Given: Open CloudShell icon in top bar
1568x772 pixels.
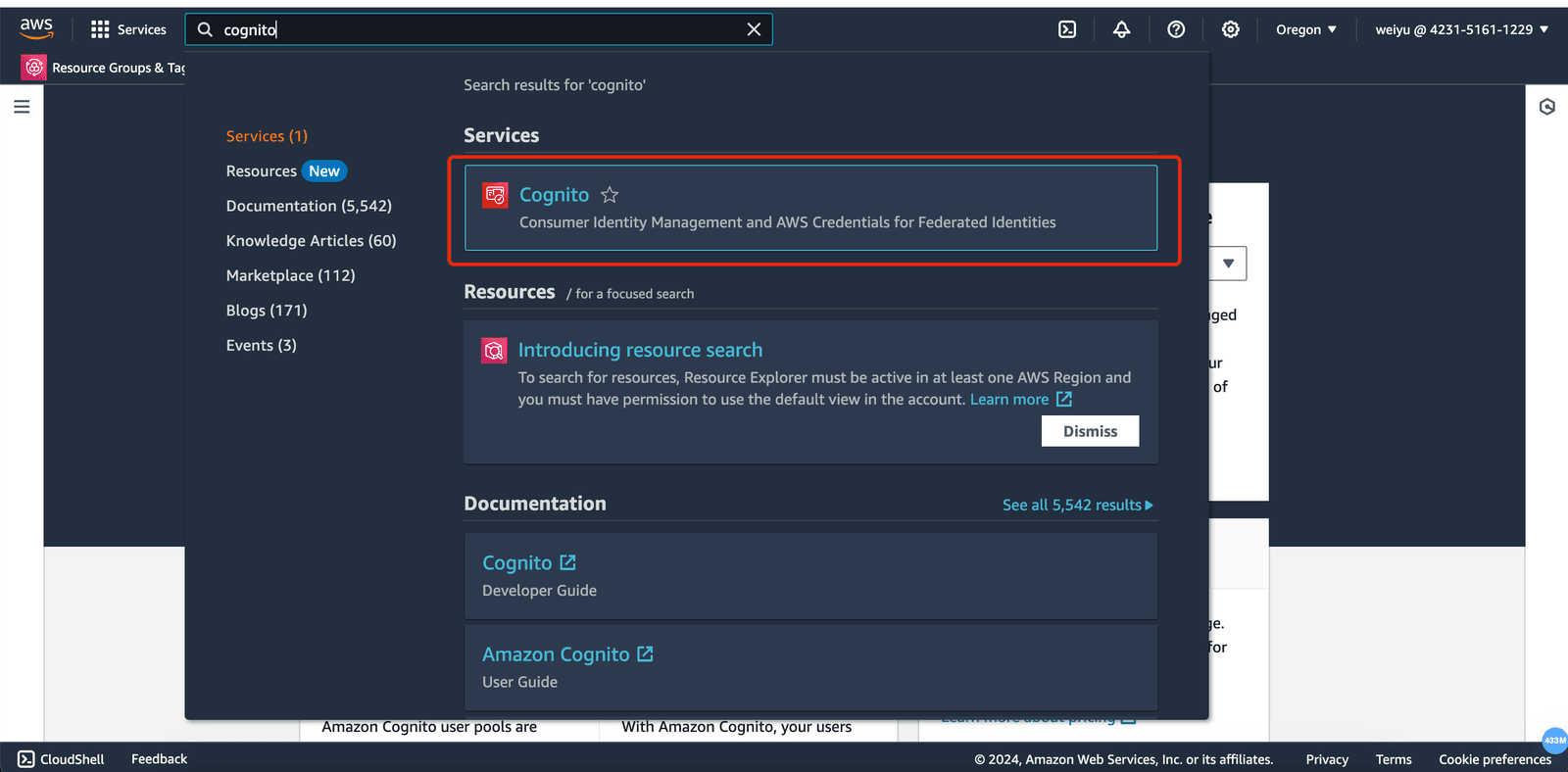Looking at the screenshot, I should [x=1067, y=29].
